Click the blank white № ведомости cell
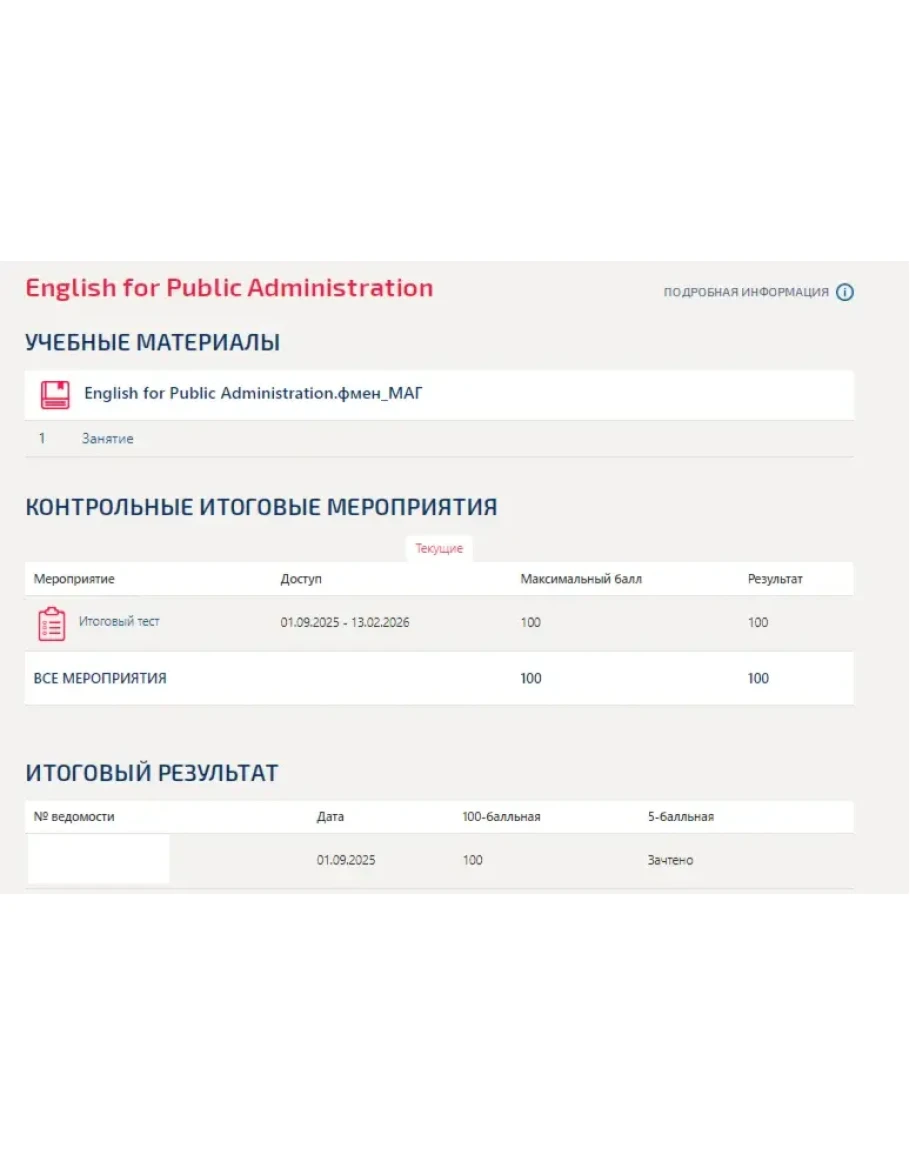Screen dimensions: 910x1155 (98, 860)
